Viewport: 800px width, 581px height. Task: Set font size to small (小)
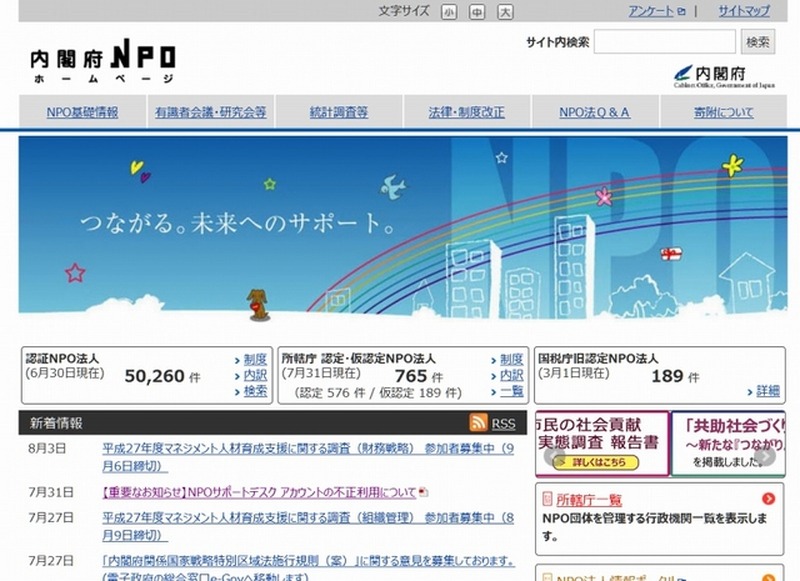click(x=448, y=12)
